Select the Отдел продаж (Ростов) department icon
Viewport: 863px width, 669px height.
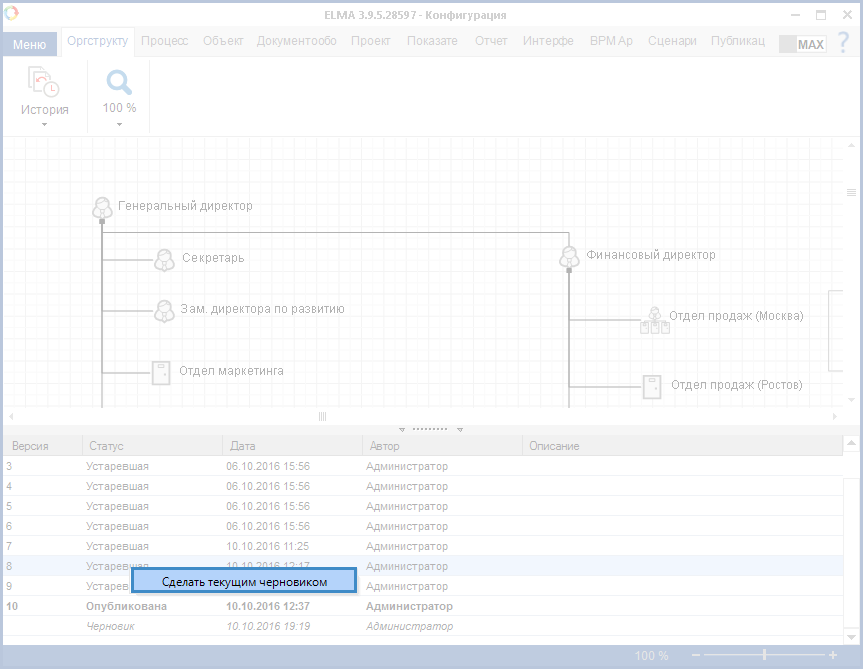[x=652, y=386]
